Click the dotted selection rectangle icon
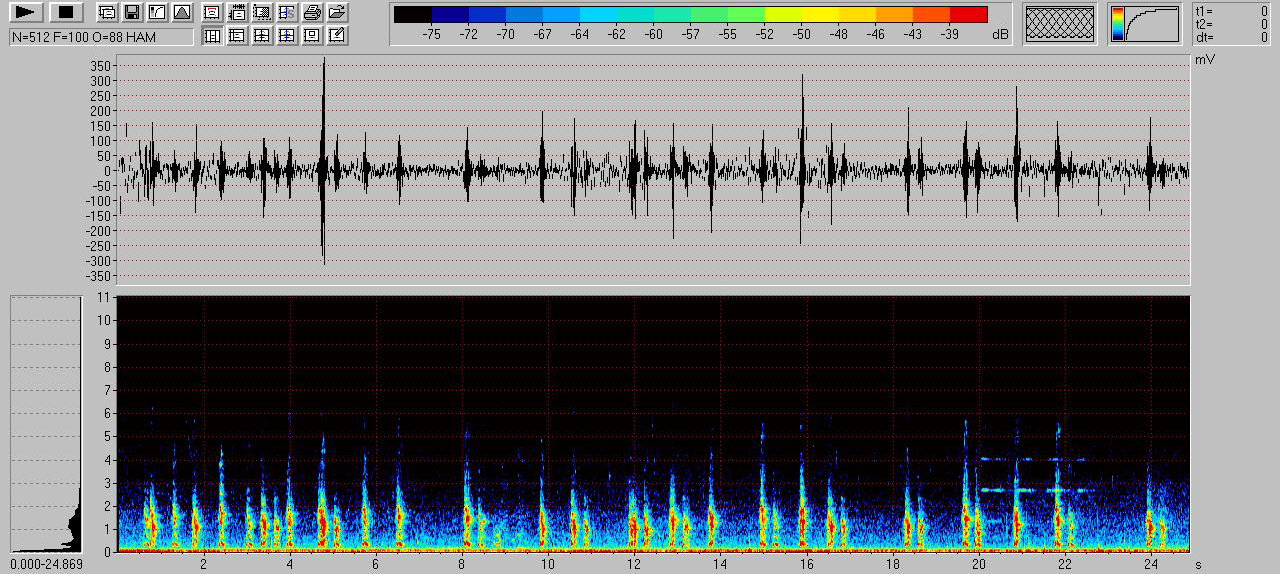Image resolution: width=1280 pixels, height=574 pixels. 262,13
